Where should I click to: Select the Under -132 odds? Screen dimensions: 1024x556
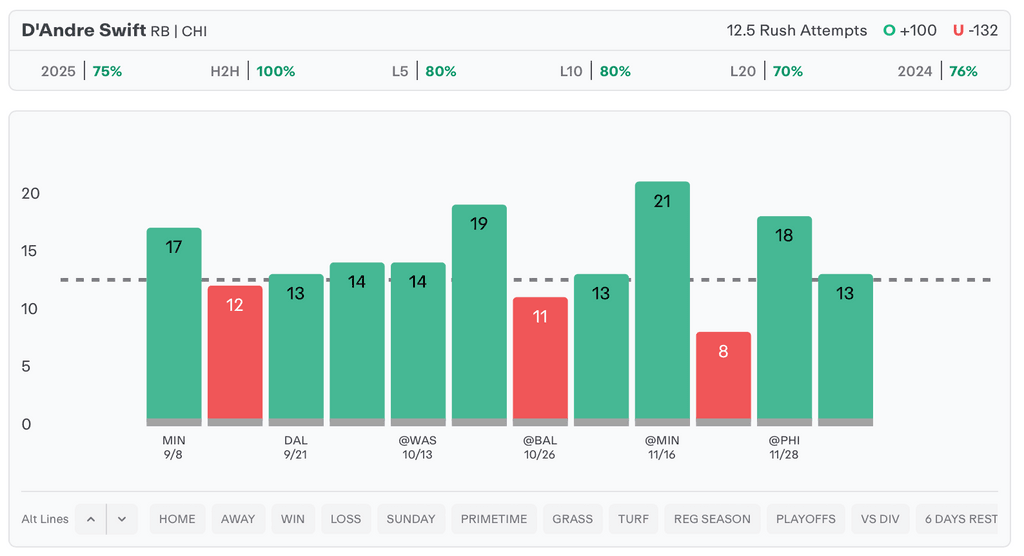coord(975,30)
